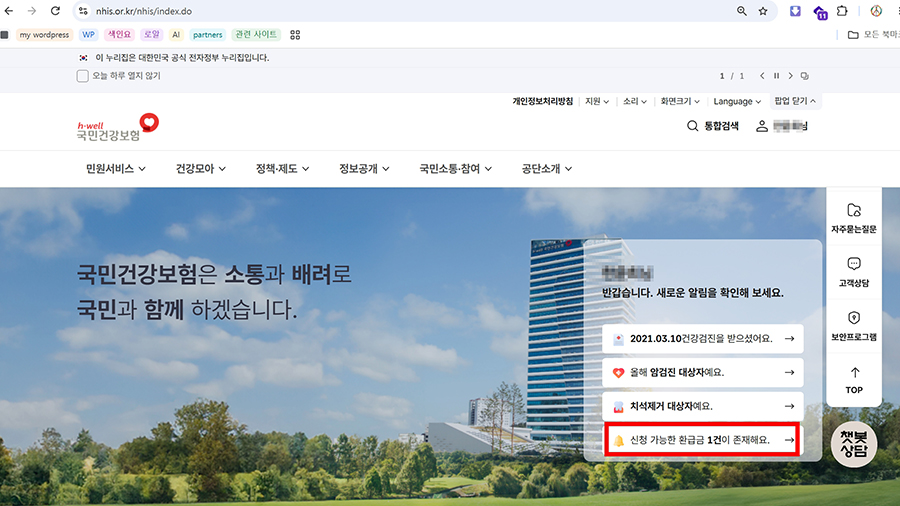Open the blue download extension icon
Image resolution: width=900 pixels, height=506 pixels.
pos(795,11)
